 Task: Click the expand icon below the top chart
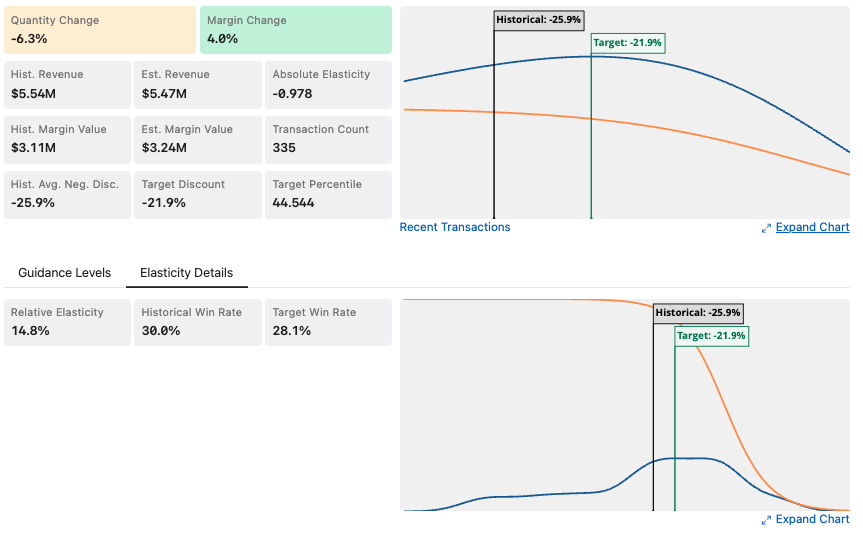coord(766,228)
